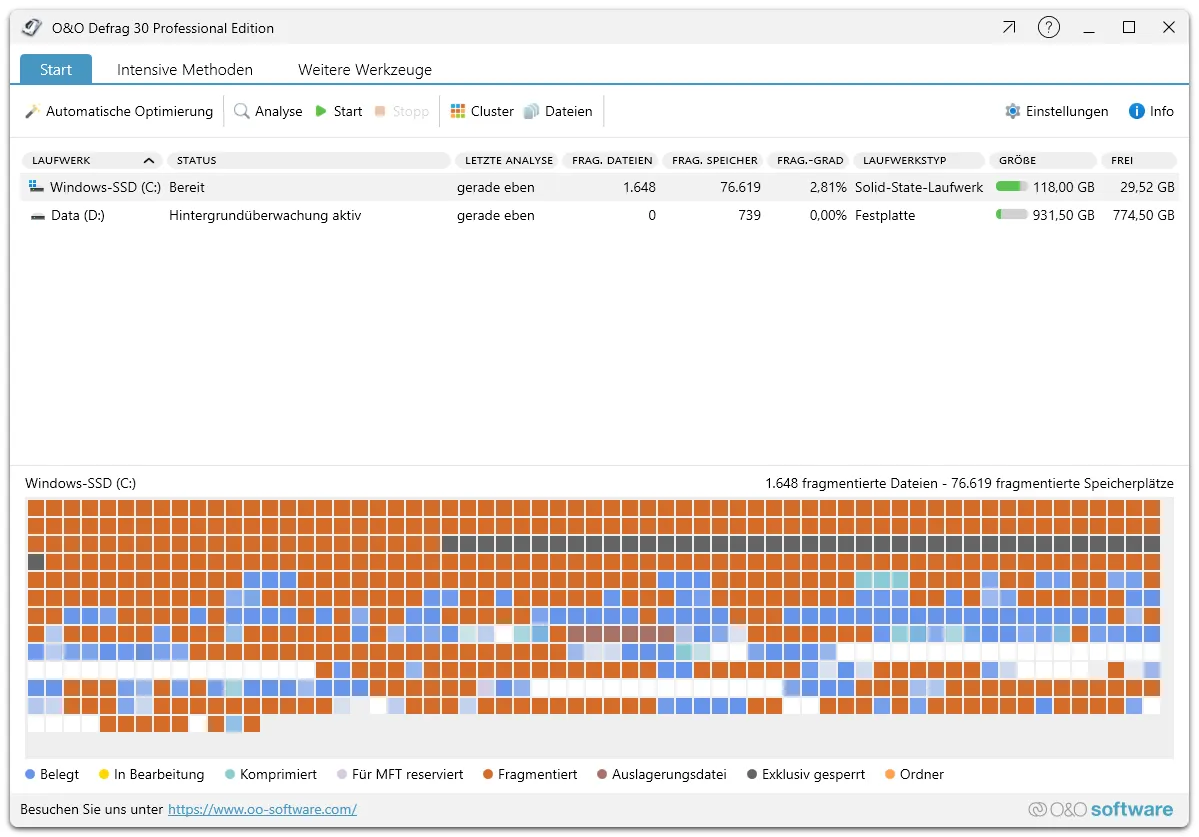Switch to the Intensive Methoden tab
1199x837 pixels.
point(185,70)
